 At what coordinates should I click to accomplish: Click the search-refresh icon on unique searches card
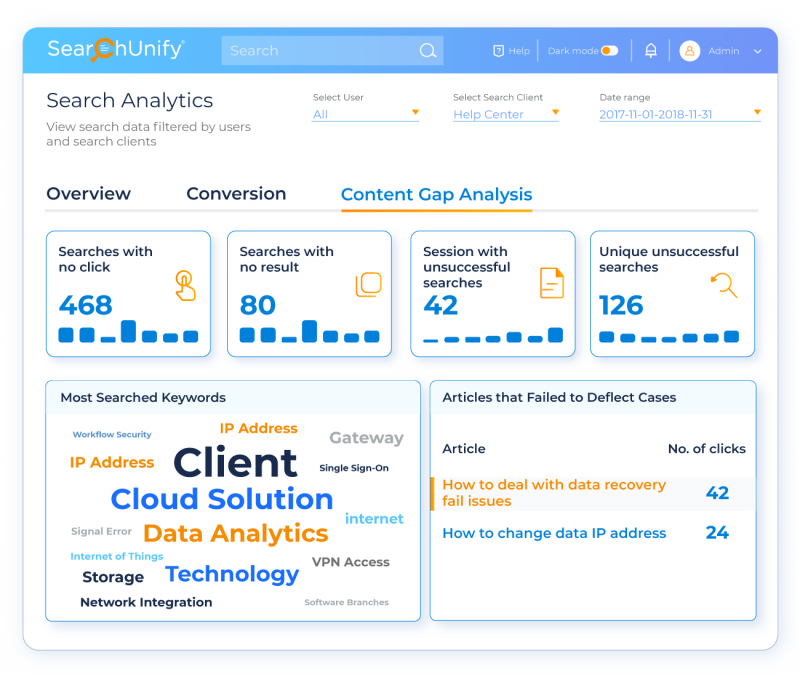(x=724, y=285)
